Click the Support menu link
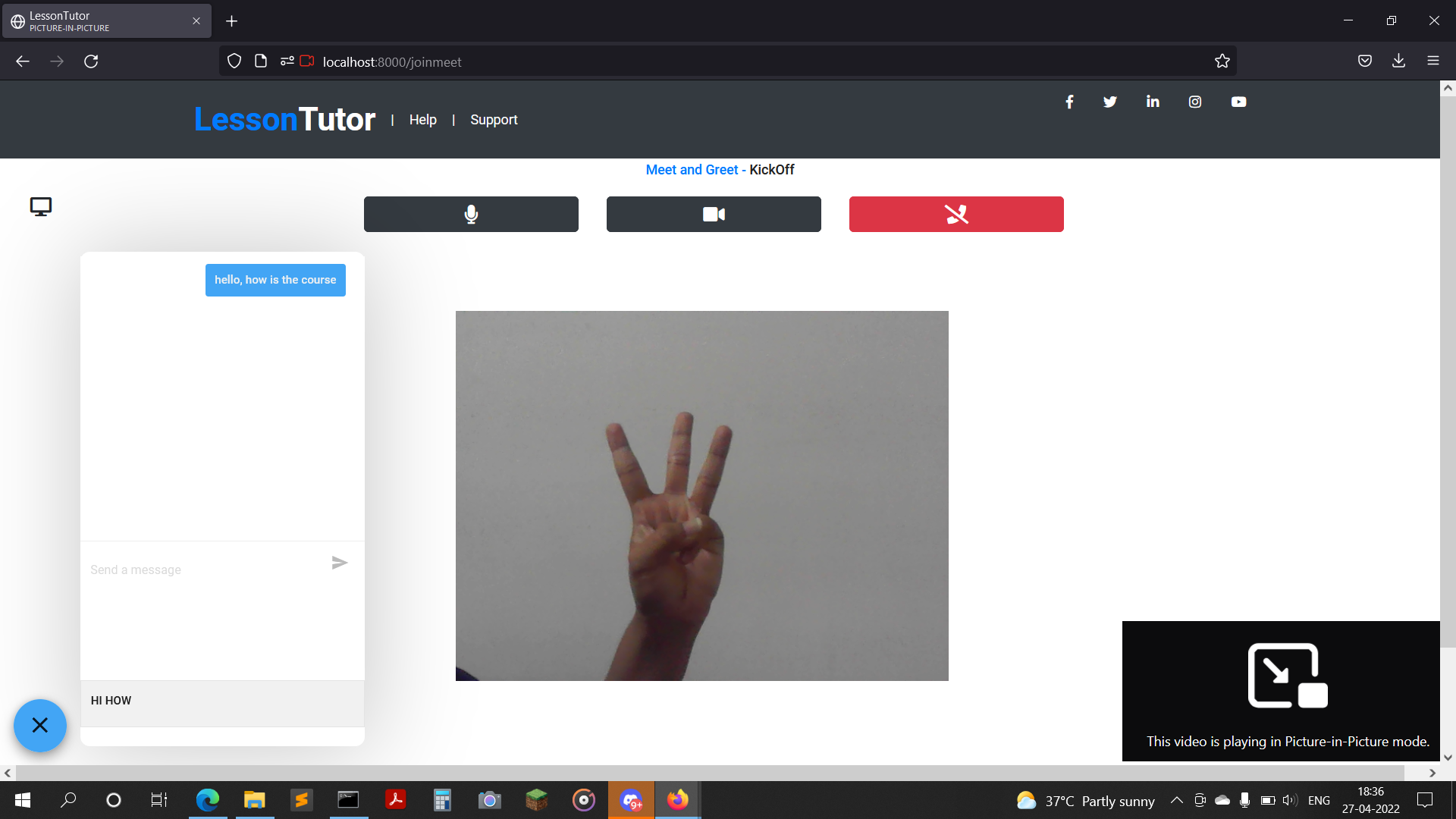This screenshot has width=1456, height=819. coord(494,120)
